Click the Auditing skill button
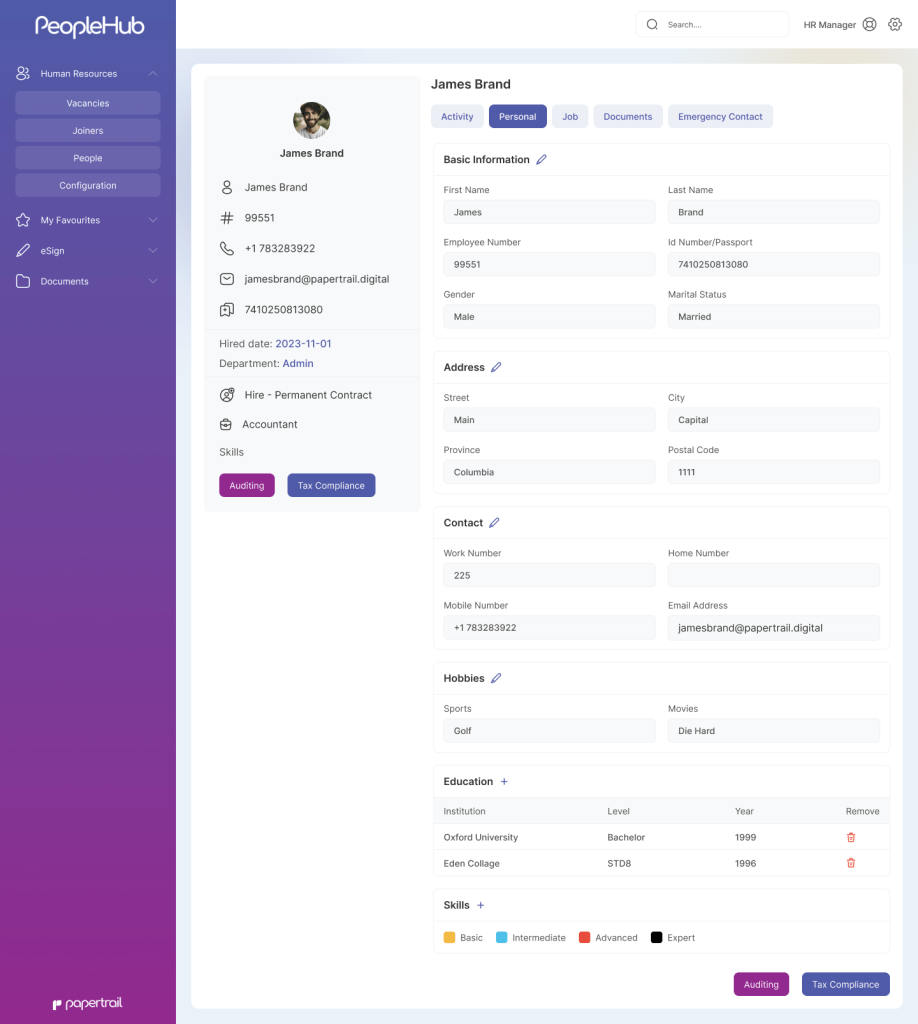Screen dimensions: 918x1024 (x=246, y=484)
